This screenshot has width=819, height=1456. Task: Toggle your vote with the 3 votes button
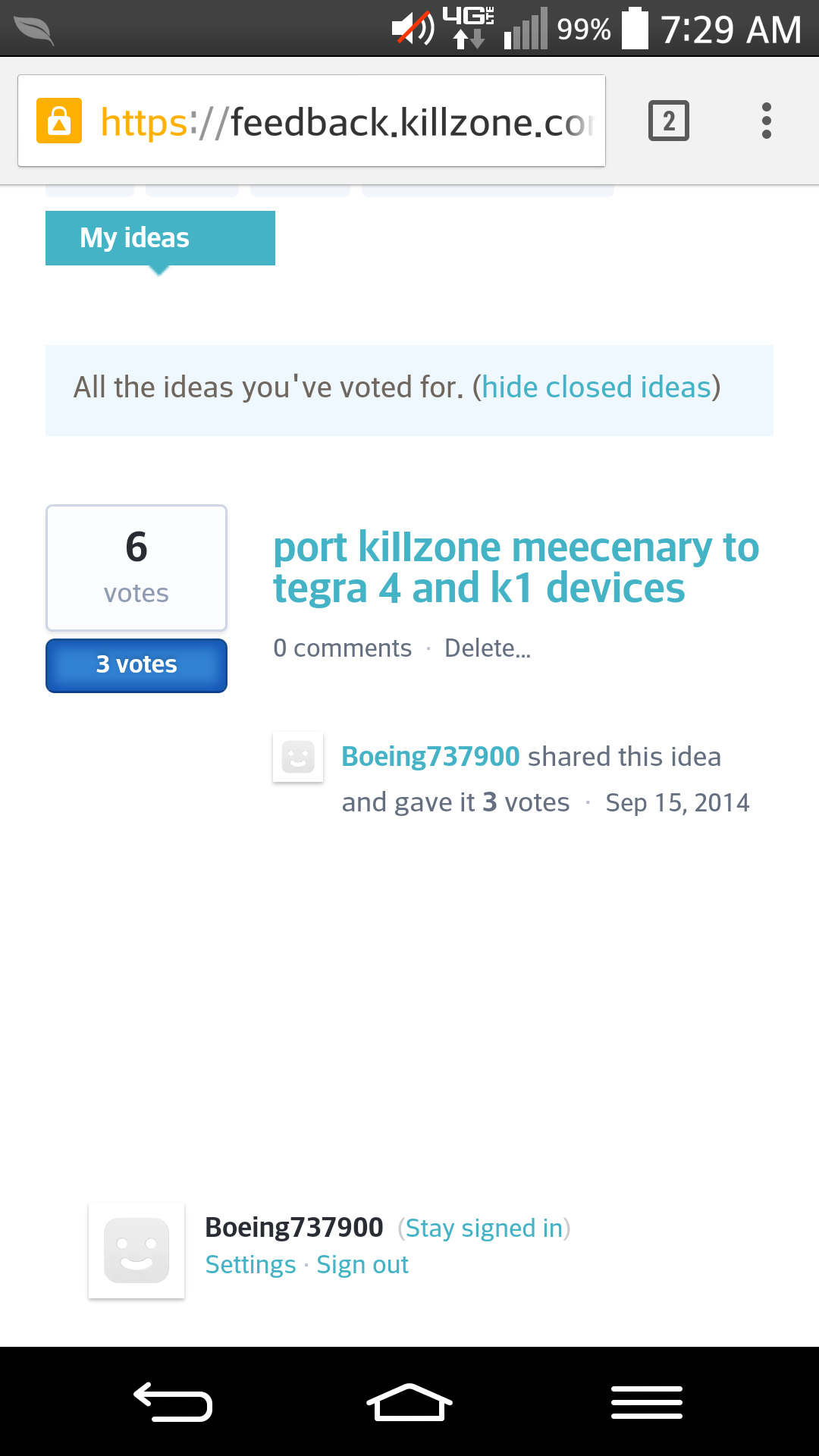point(136,664)
